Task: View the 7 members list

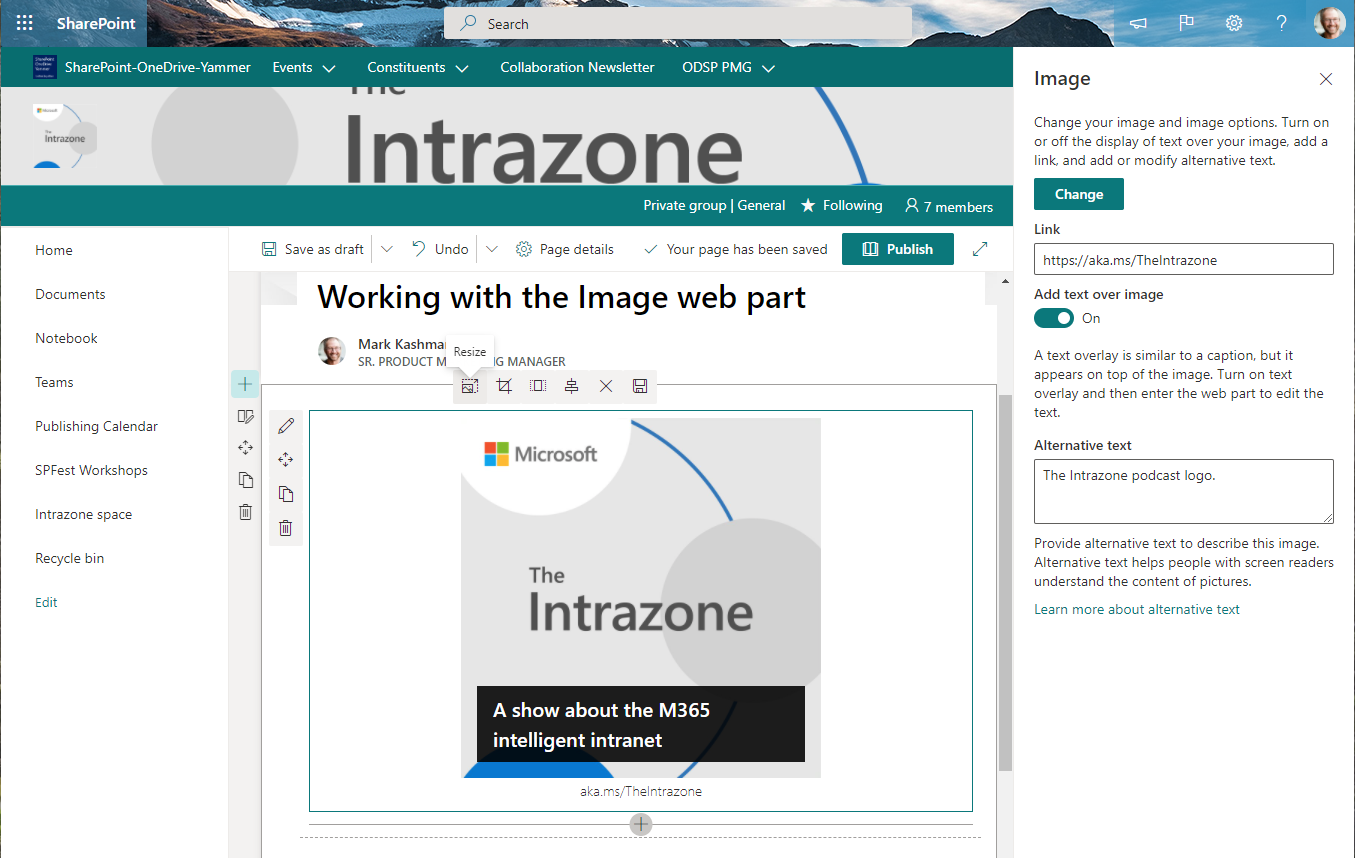Action: pos(948,206)
